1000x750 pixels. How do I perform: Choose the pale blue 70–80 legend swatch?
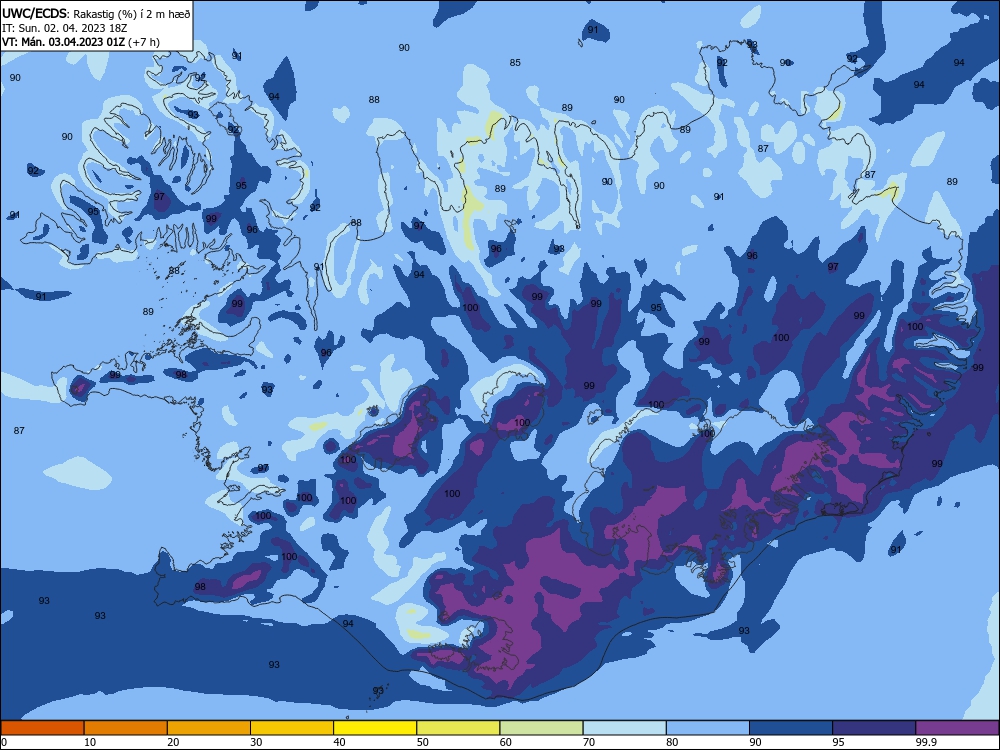click(x=624, y=728)
